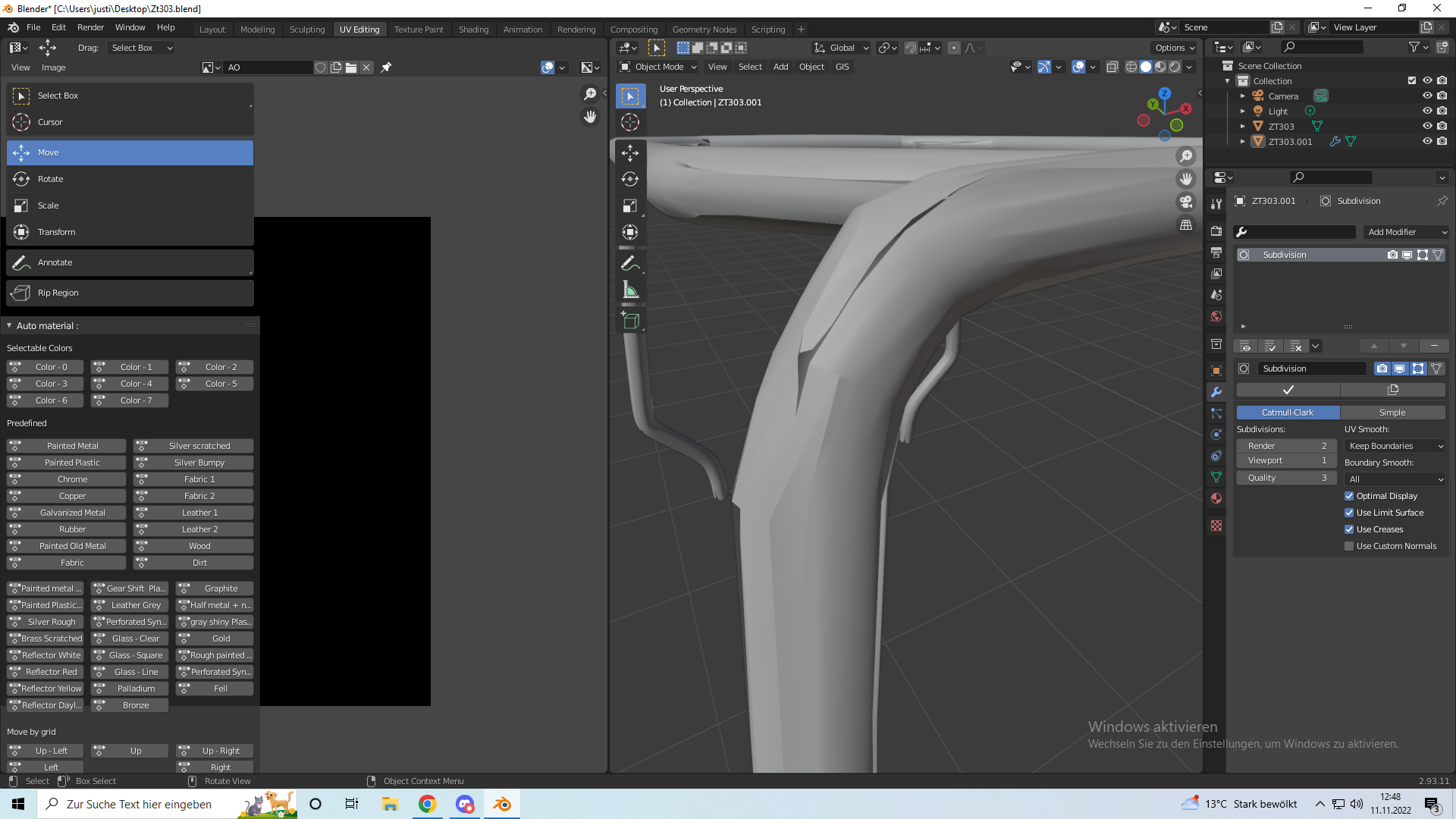
Task: Select the Measure tool in 3D viewport
Action: 630,290
